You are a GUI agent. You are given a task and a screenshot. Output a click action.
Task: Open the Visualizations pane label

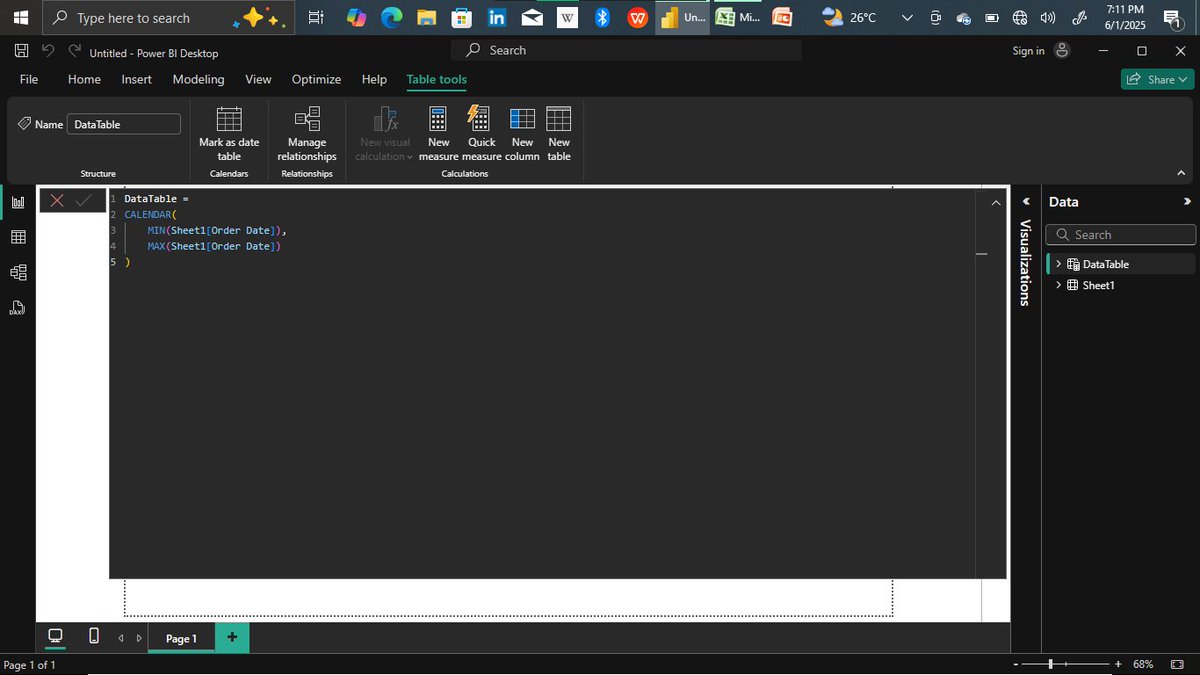(1025, 263)
